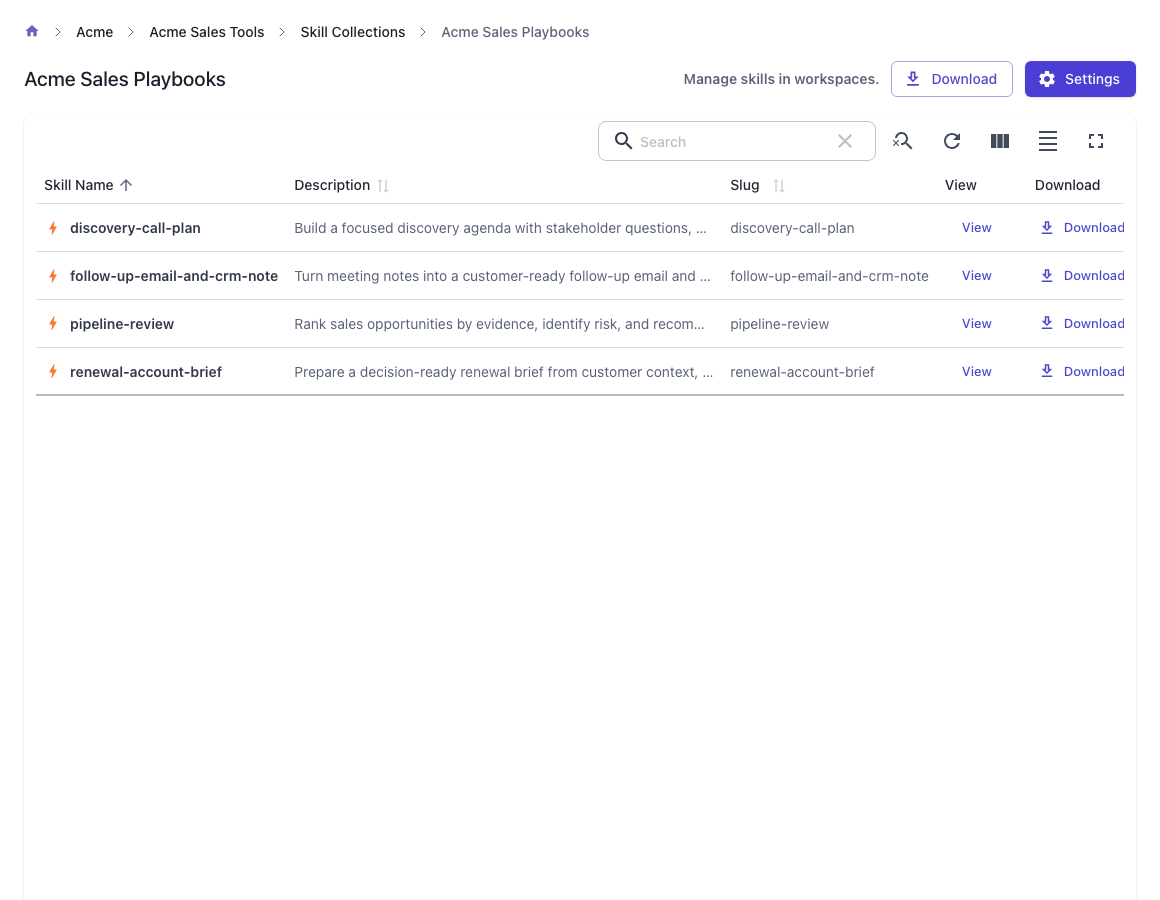Click the Acme Sales Playbooks page title
The width and height of the screenshot is (1160, 900).
click(x=125, y=79)
